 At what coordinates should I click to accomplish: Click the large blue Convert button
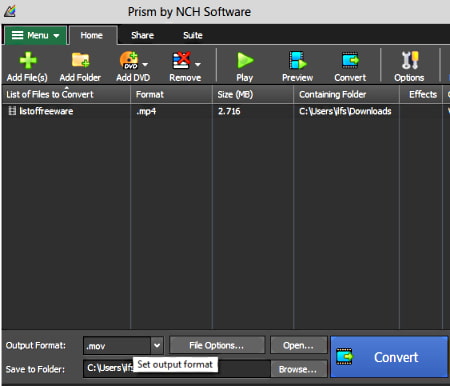(389, 357)
